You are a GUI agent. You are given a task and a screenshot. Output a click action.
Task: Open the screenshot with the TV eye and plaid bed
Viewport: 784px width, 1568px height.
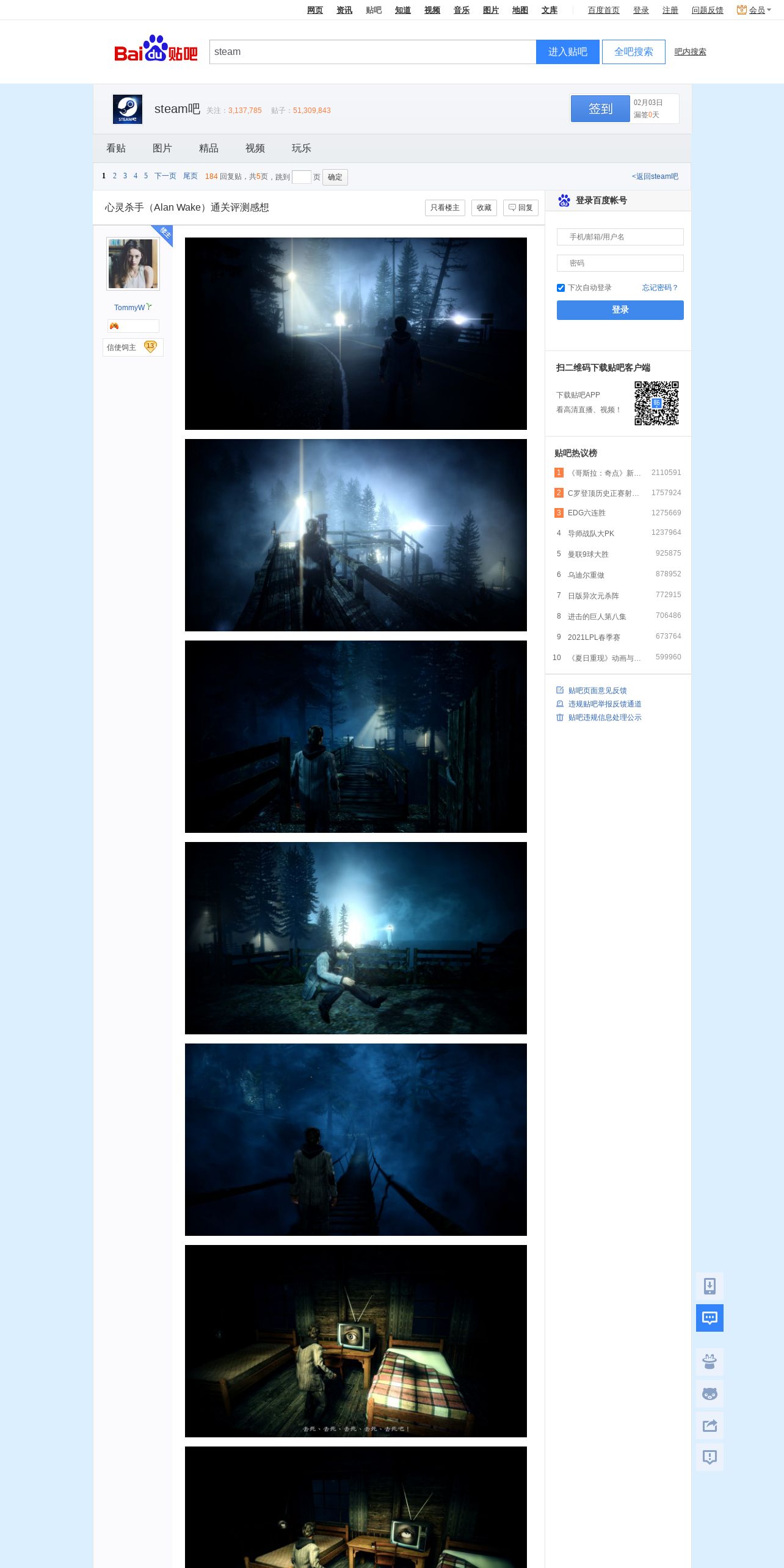[x=356, y=1341]
